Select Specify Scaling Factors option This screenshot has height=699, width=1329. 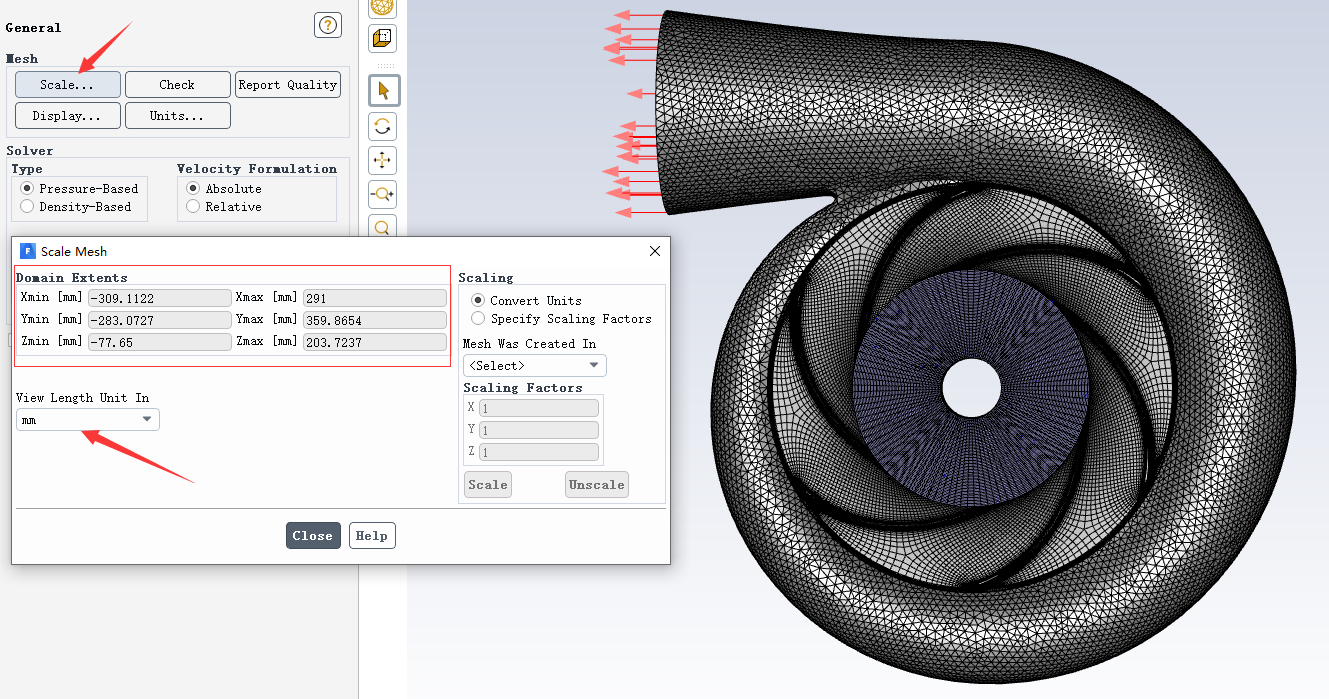[478, 319]
